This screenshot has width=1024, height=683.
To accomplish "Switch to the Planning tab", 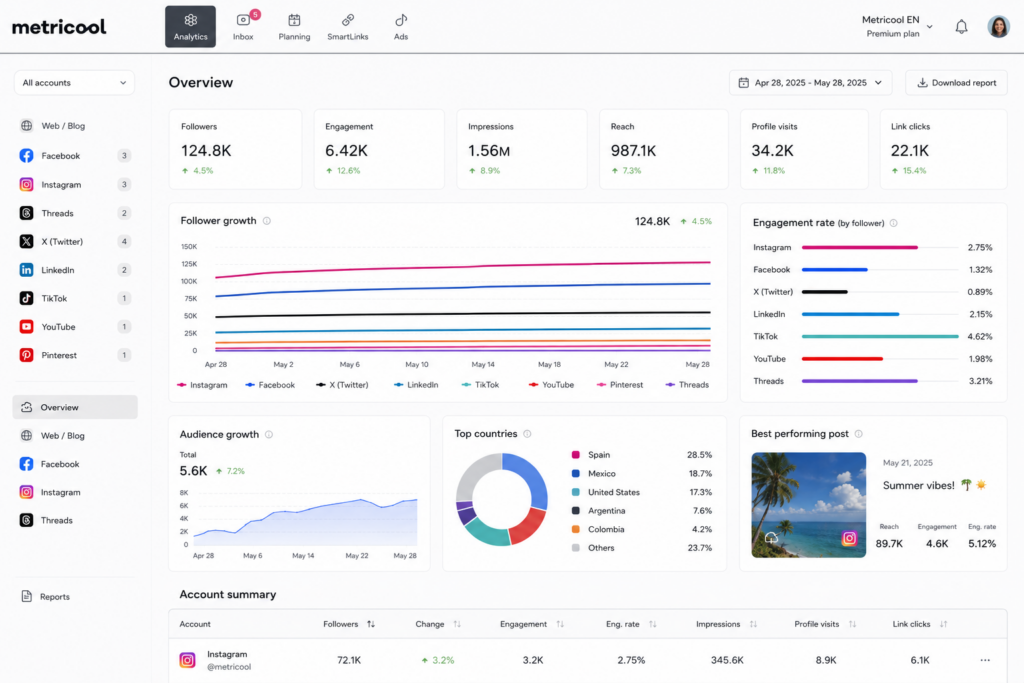I will click(x=294, y=27).
